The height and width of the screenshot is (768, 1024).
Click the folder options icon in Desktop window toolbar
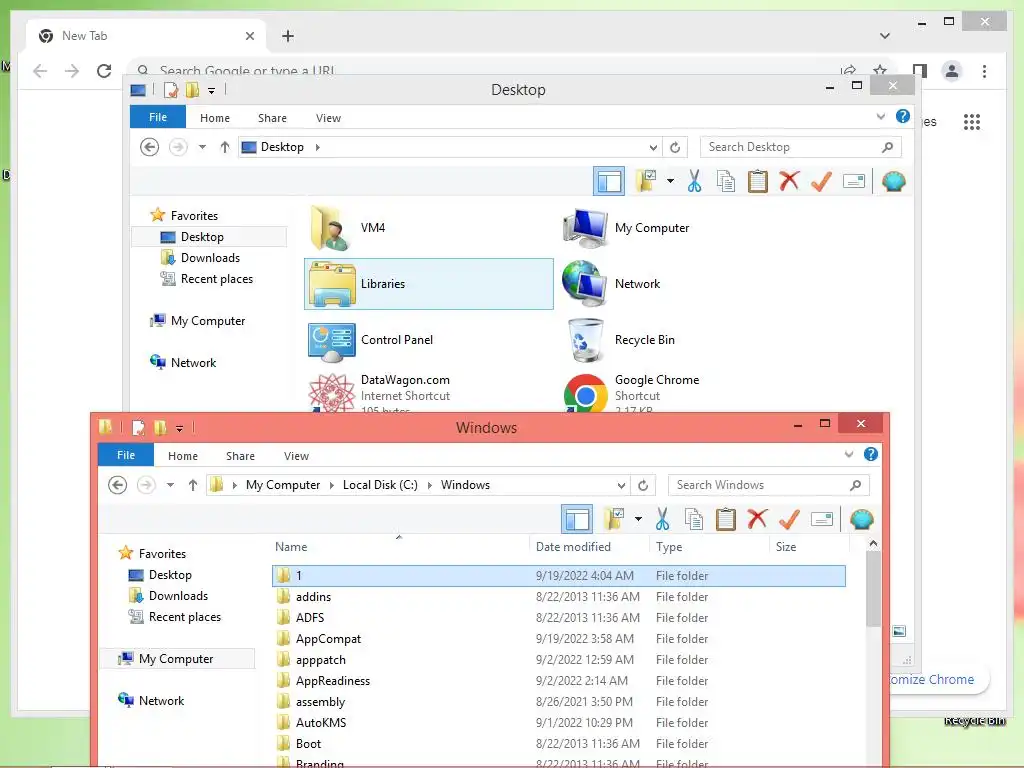coord(646,181)
